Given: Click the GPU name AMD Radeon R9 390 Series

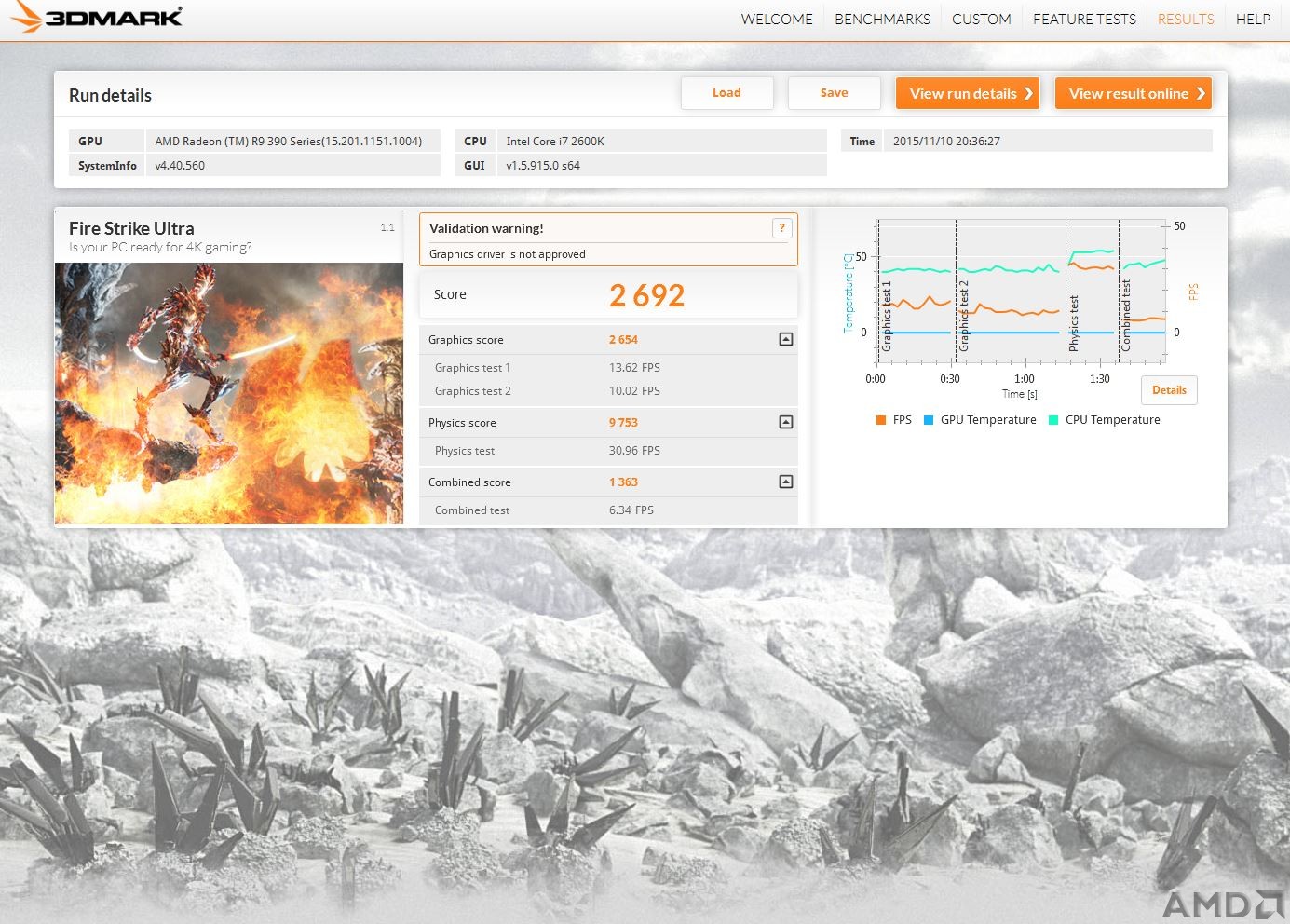Looking at the screenshot, I should [289, 142].
